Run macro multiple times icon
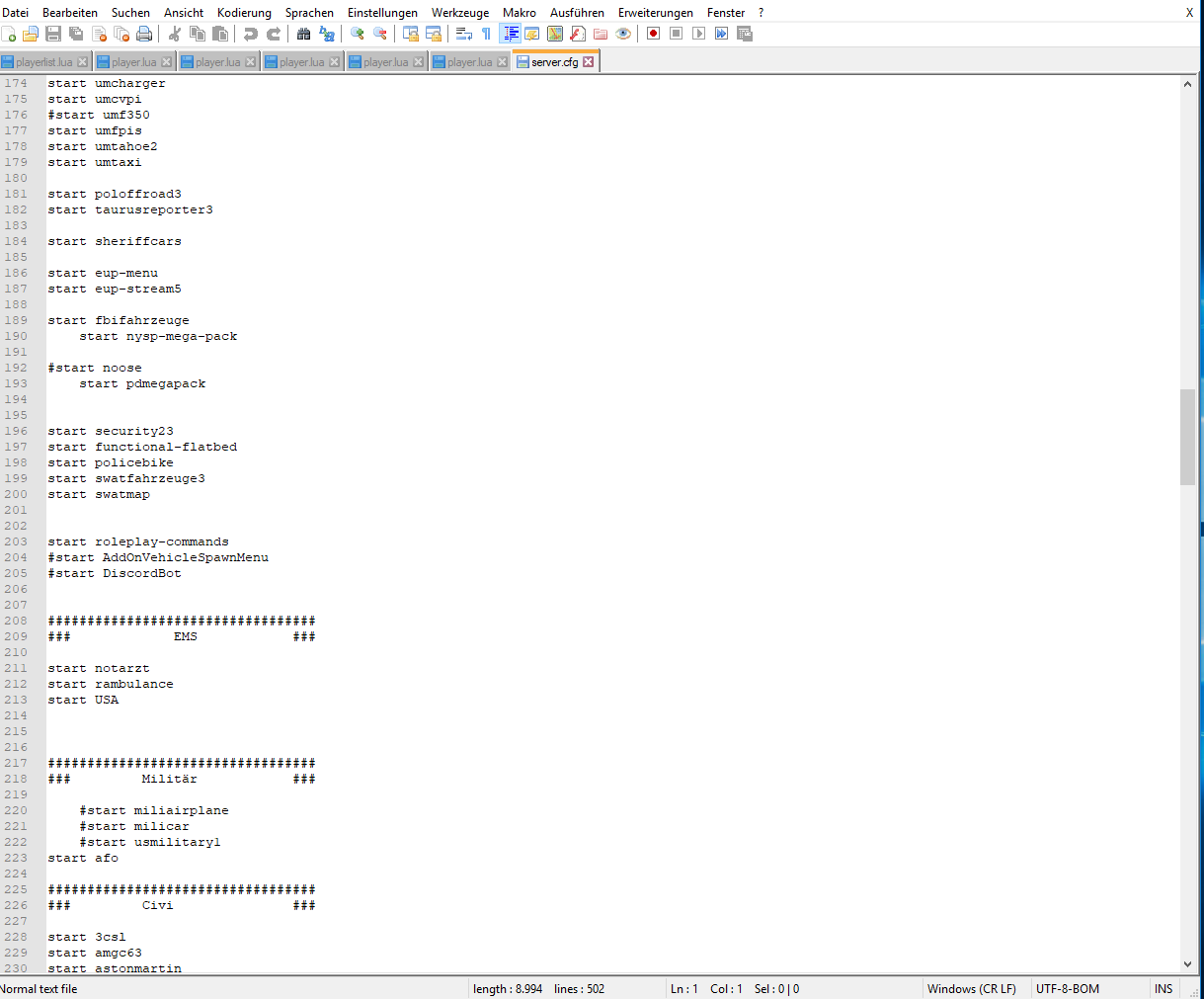This screenshot has height=999, width=1204. (x=721, y=34)
